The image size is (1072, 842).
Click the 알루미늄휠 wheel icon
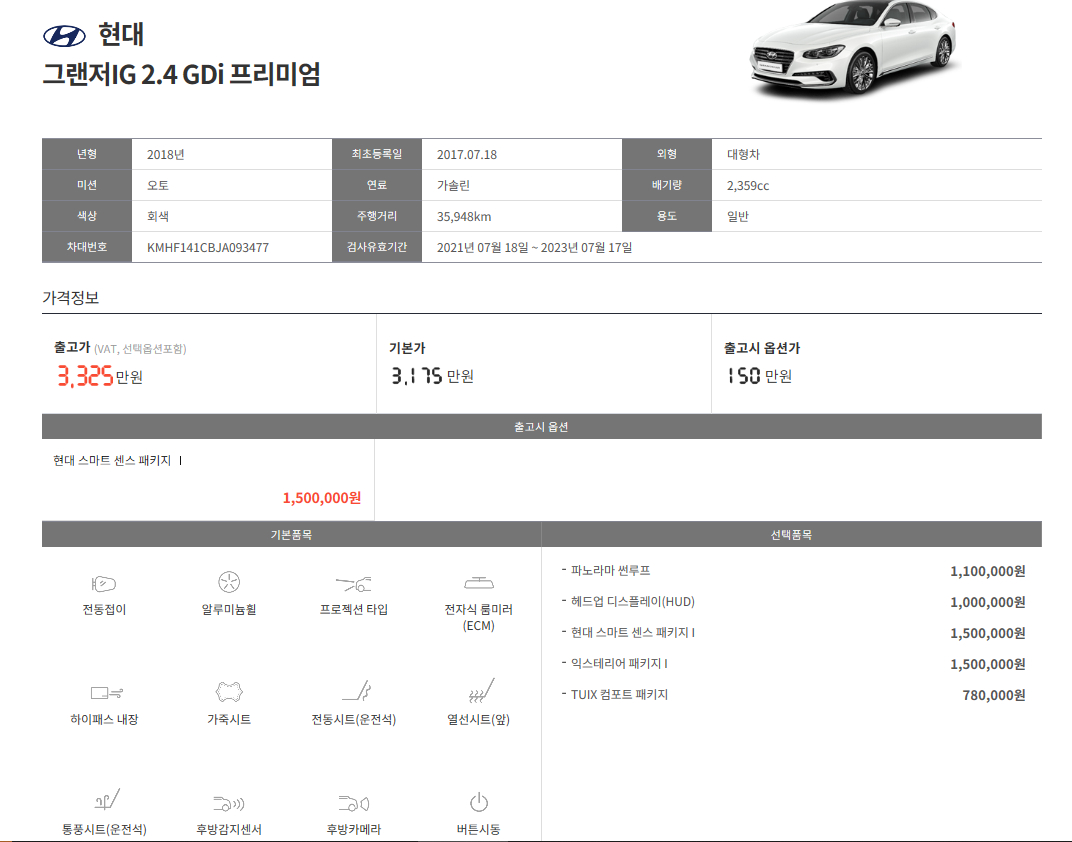coord(229,582)
